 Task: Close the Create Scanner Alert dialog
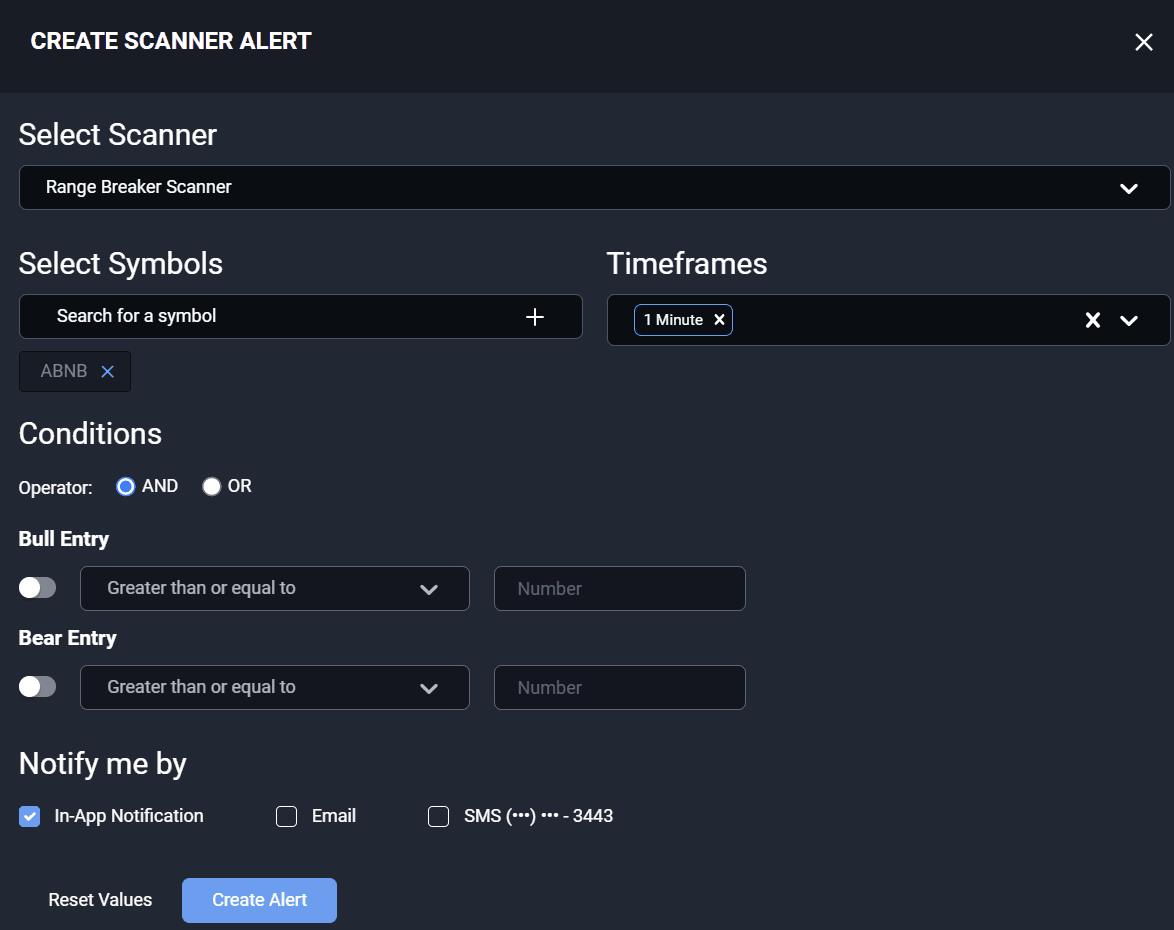[1143, 42]
